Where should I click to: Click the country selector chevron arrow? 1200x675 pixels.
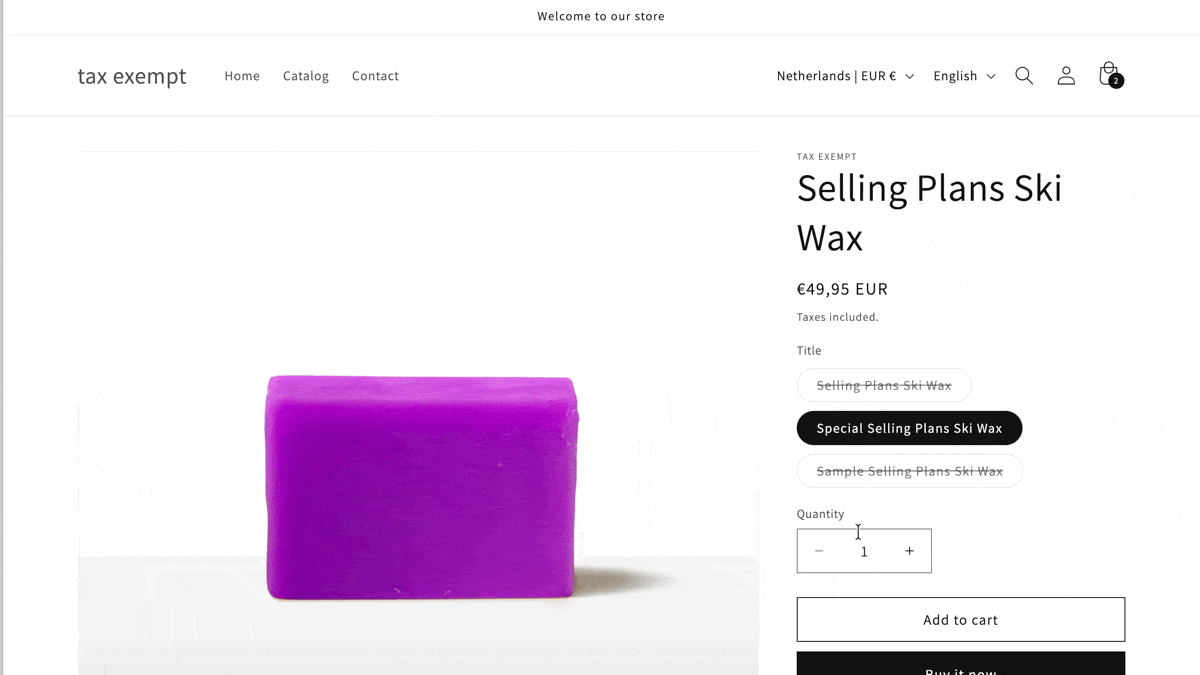910,76
